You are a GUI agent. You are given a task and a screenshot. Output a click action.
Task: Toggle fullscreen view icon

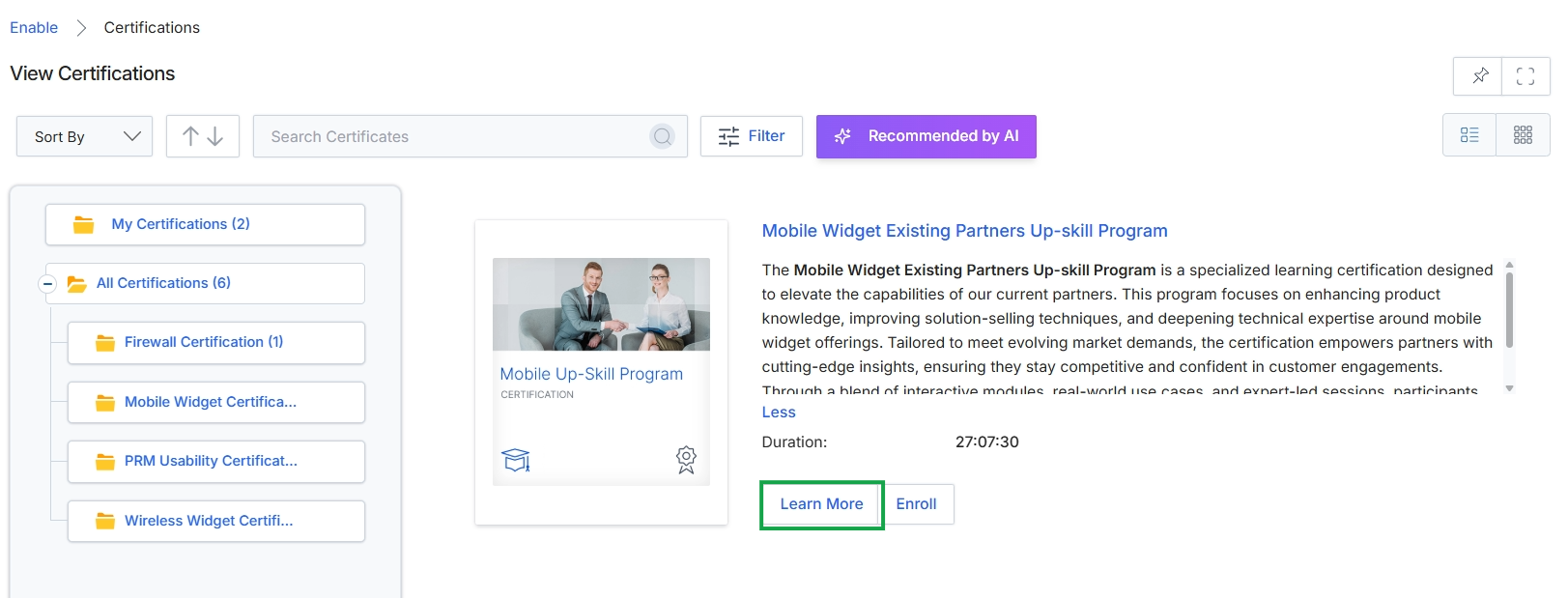pos(1525,76)
